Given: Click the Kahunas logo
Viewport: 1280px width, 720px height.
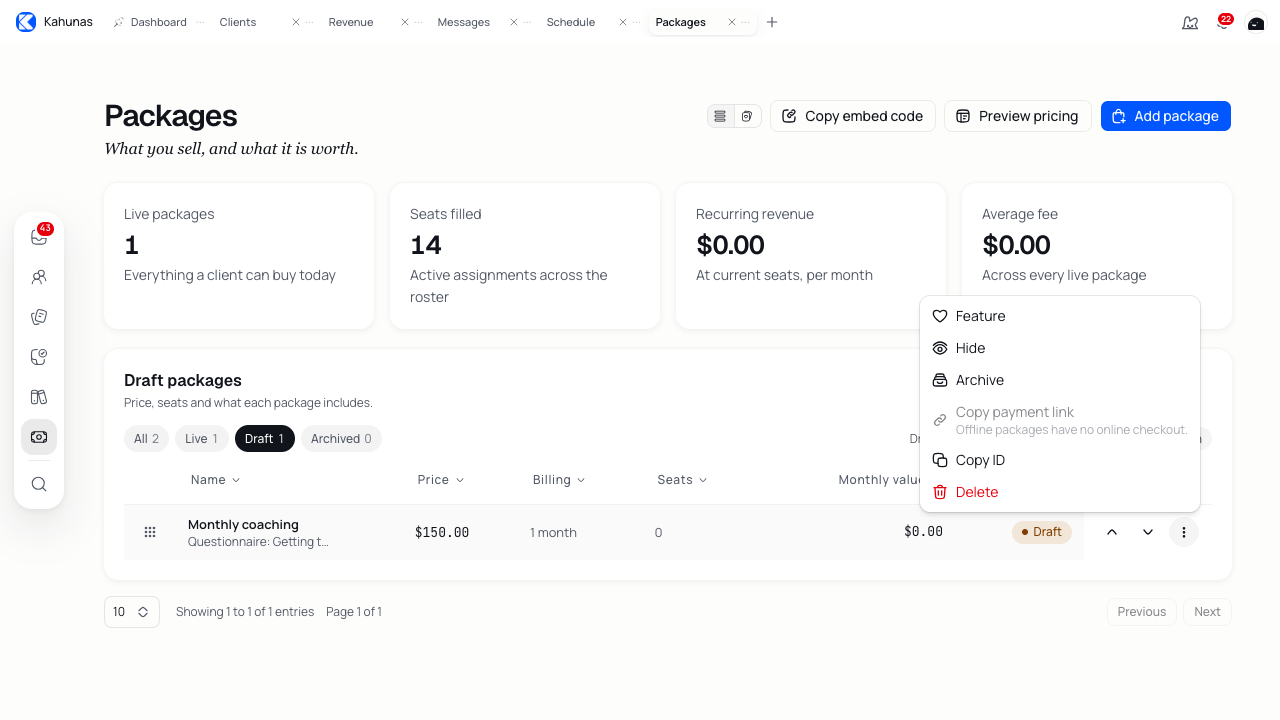Looking at the screenshot, I should pyautogui.click(x=26, y=22).
